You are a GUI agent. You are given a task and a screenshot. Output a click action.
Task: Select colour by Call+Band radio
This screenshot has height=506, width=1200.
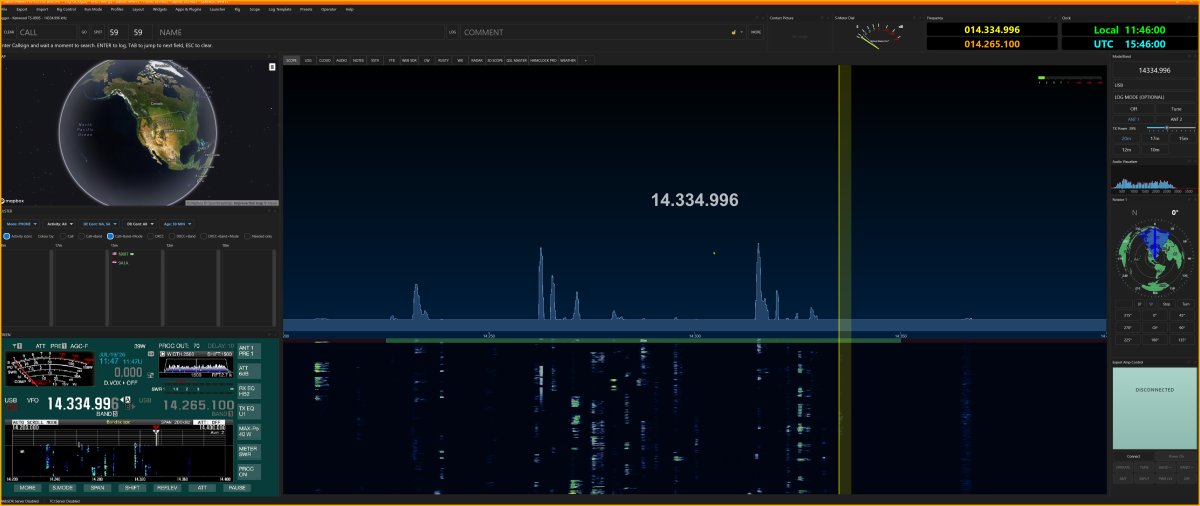click(81, 236)
